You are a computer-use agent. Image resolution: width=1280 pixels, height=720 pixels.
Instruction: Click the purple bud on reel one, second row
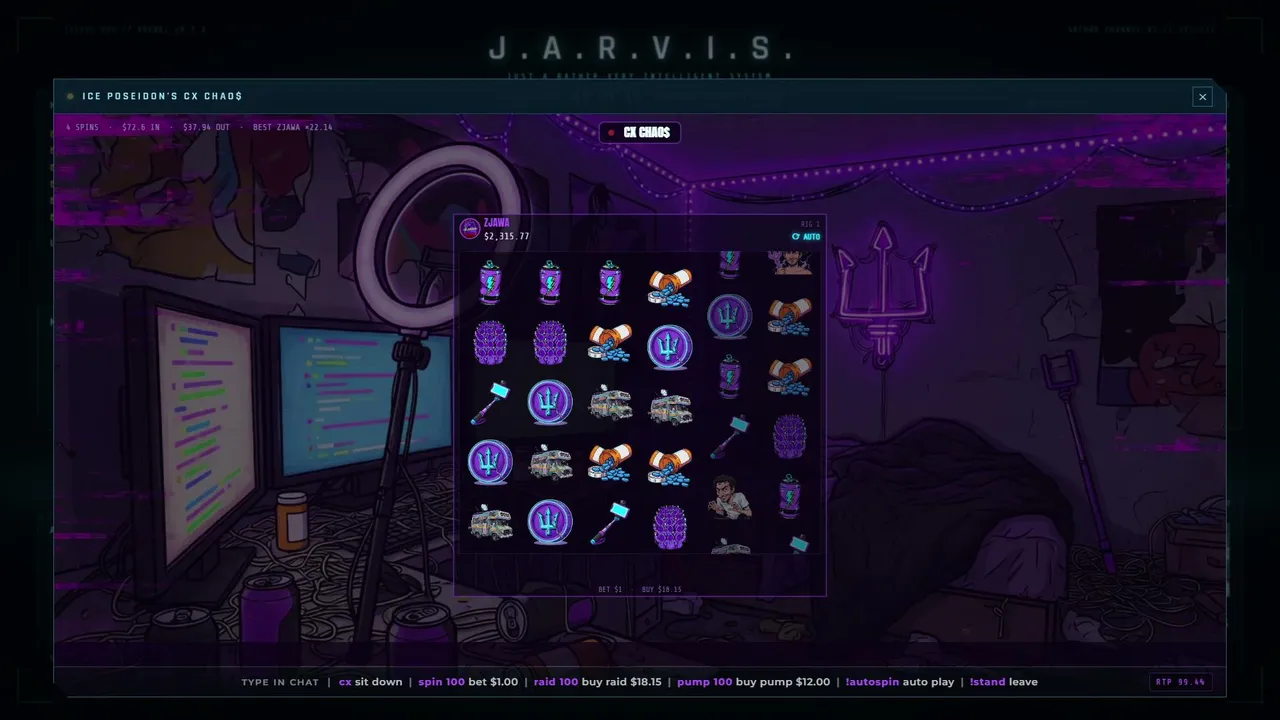coord(490,343)
